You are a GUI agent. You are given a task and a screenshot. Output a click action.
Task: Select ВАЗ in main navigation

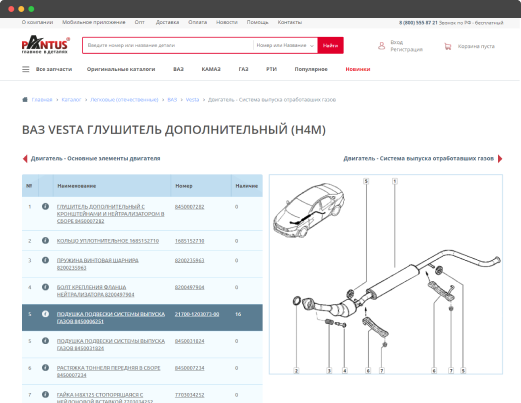178,69
